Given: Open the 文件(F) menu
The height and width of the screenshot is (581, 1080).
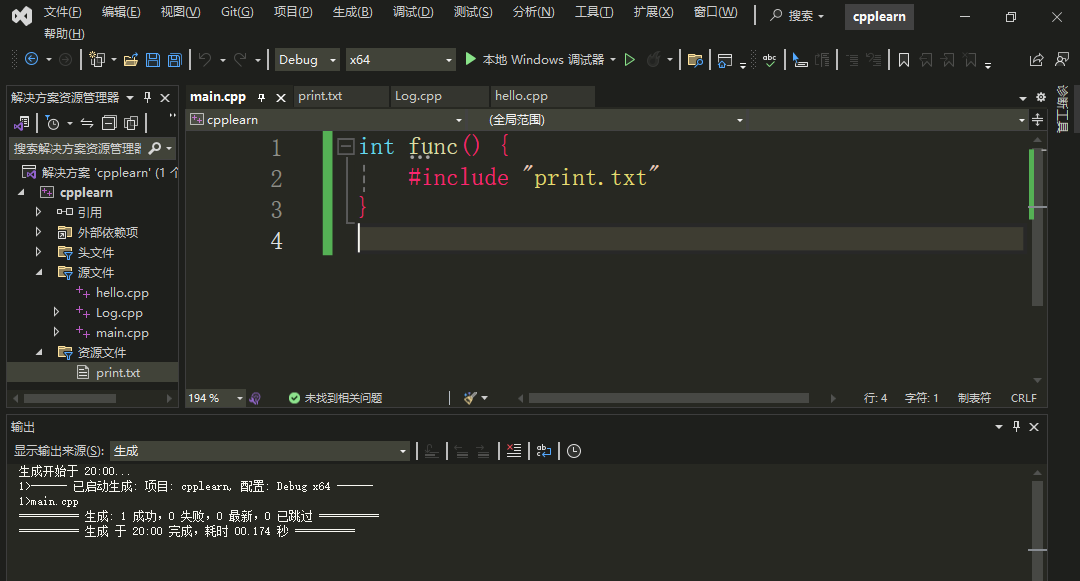Looking at the screenshot, I should click(x=62, y=12).
